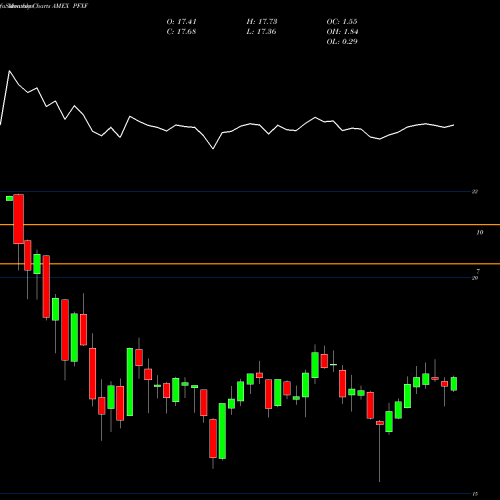Click the "AMEX PFXF" chart title
500x500 pixels.
(x=70, y=6)
